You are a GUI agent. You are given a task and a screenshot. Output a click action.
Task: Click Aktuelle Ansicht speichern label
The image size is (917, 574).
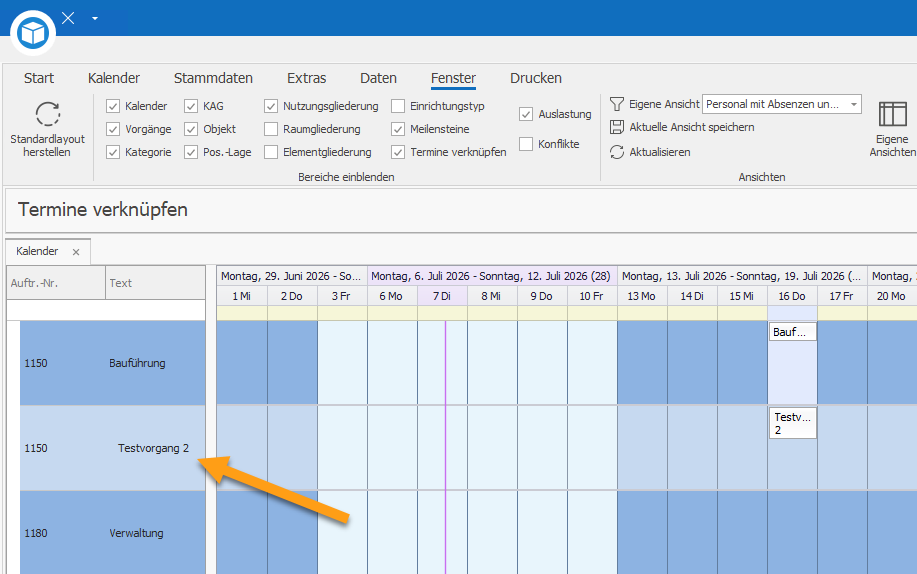(x=692, y=127)
